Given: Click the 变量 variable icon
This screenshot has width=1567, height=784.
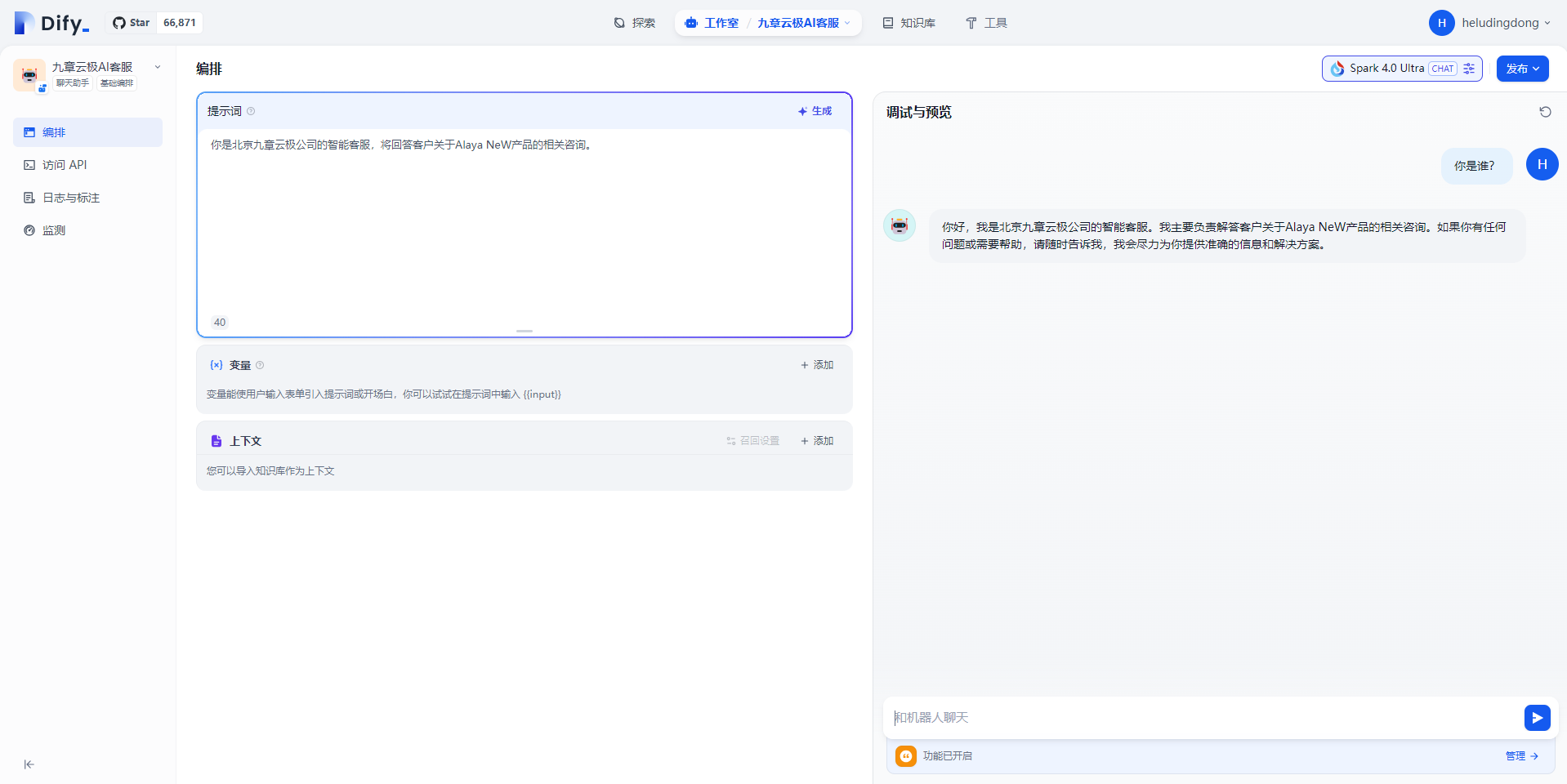Looking at the screenshot, I should pos(217,365).
